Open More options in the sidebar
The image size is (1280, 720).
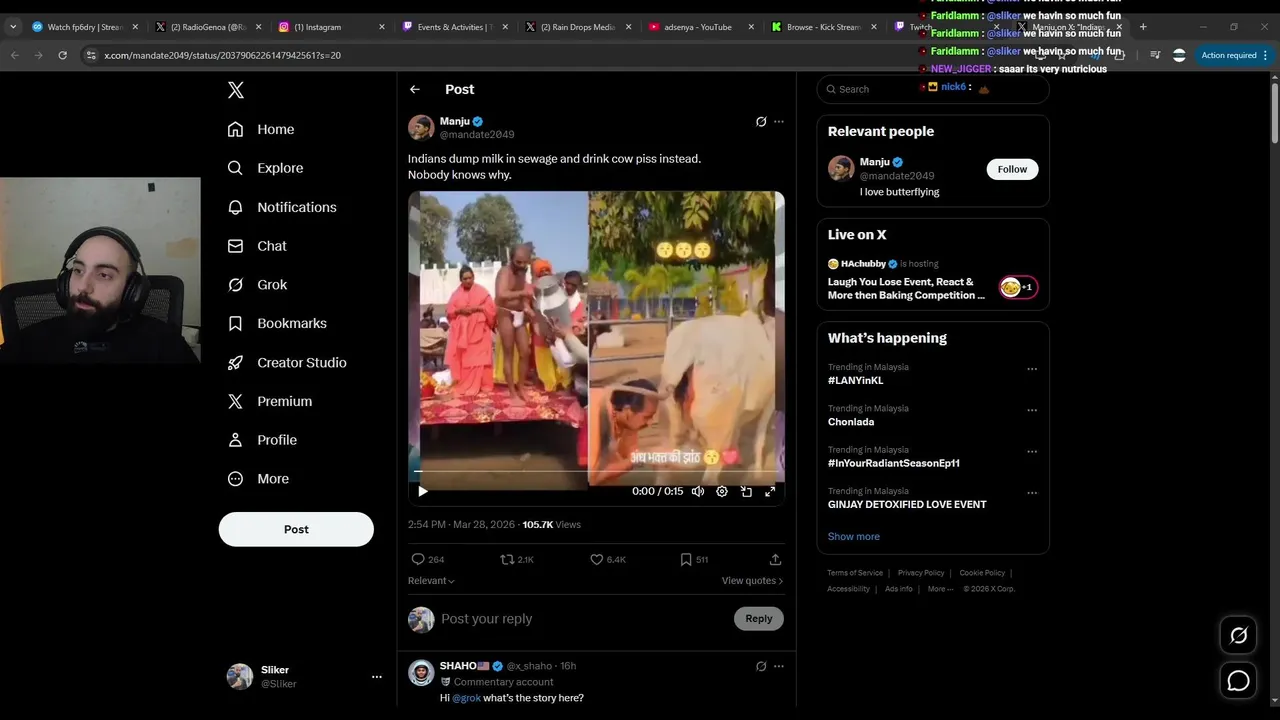click(258, 479)
